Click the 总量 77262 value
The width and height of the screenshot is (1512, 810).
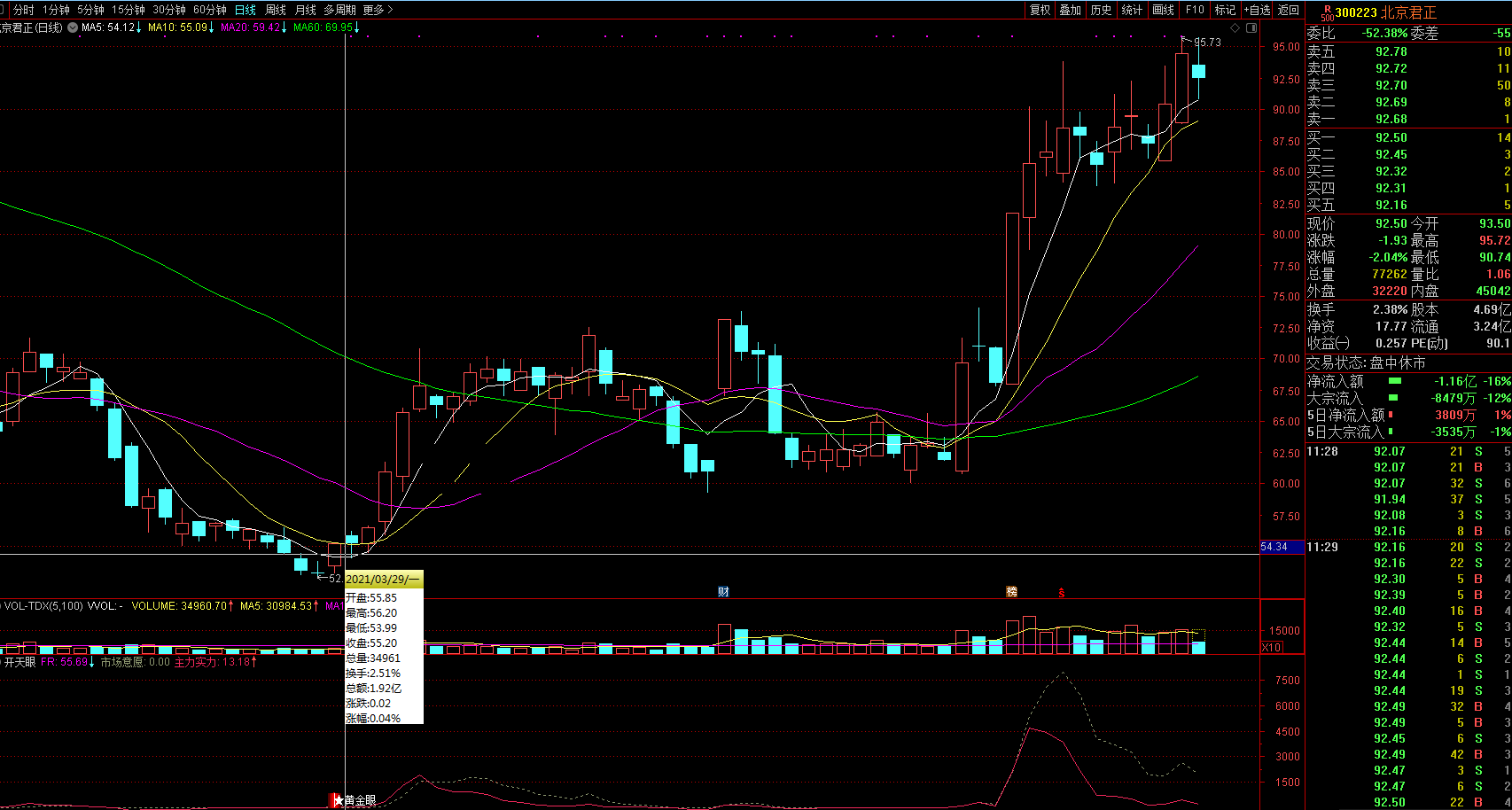pos(1391,274)
